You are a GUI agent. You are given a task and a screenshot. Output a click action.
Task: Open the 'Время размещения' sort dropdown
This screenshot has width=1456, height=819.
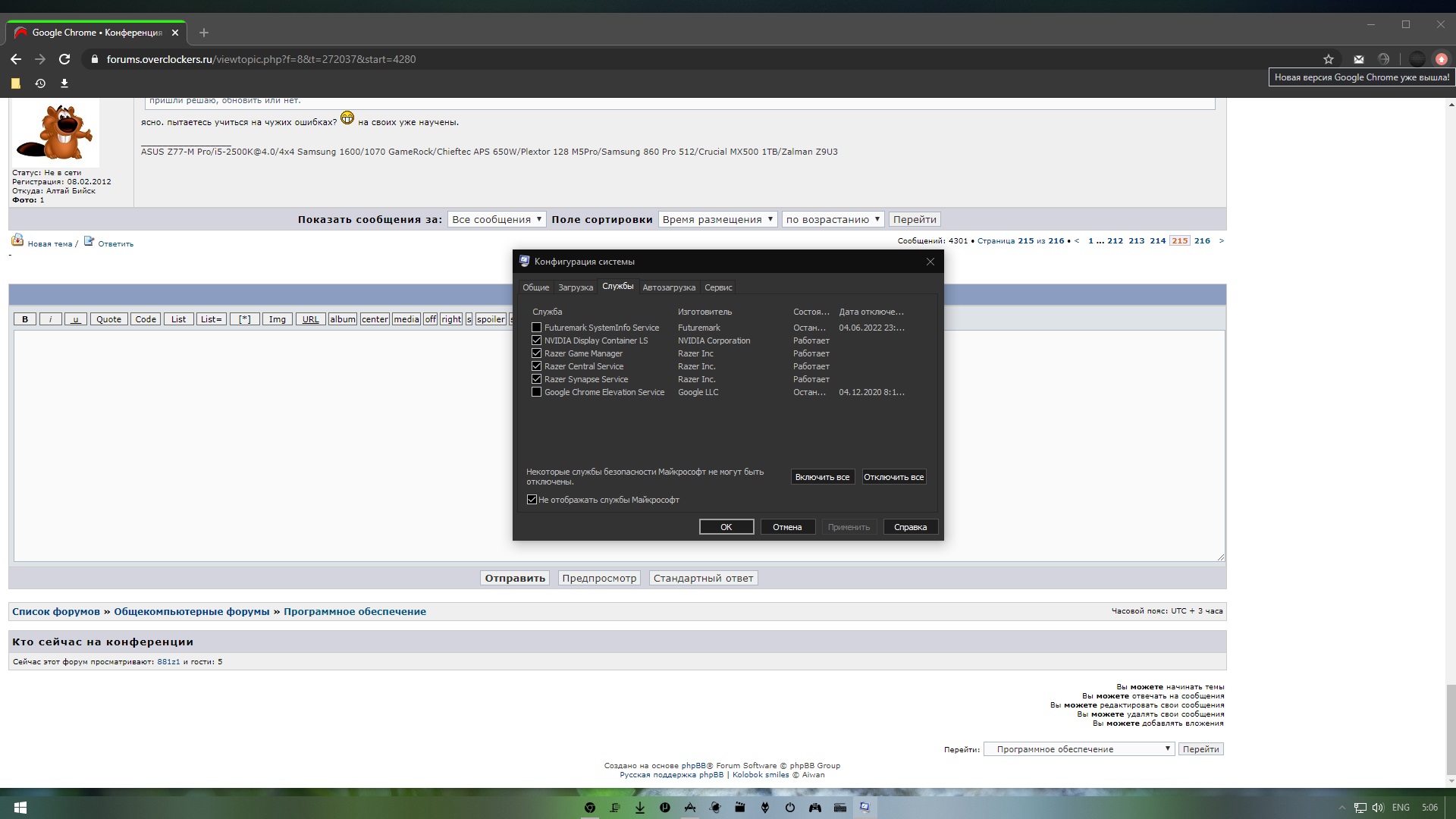coord(717,219)
